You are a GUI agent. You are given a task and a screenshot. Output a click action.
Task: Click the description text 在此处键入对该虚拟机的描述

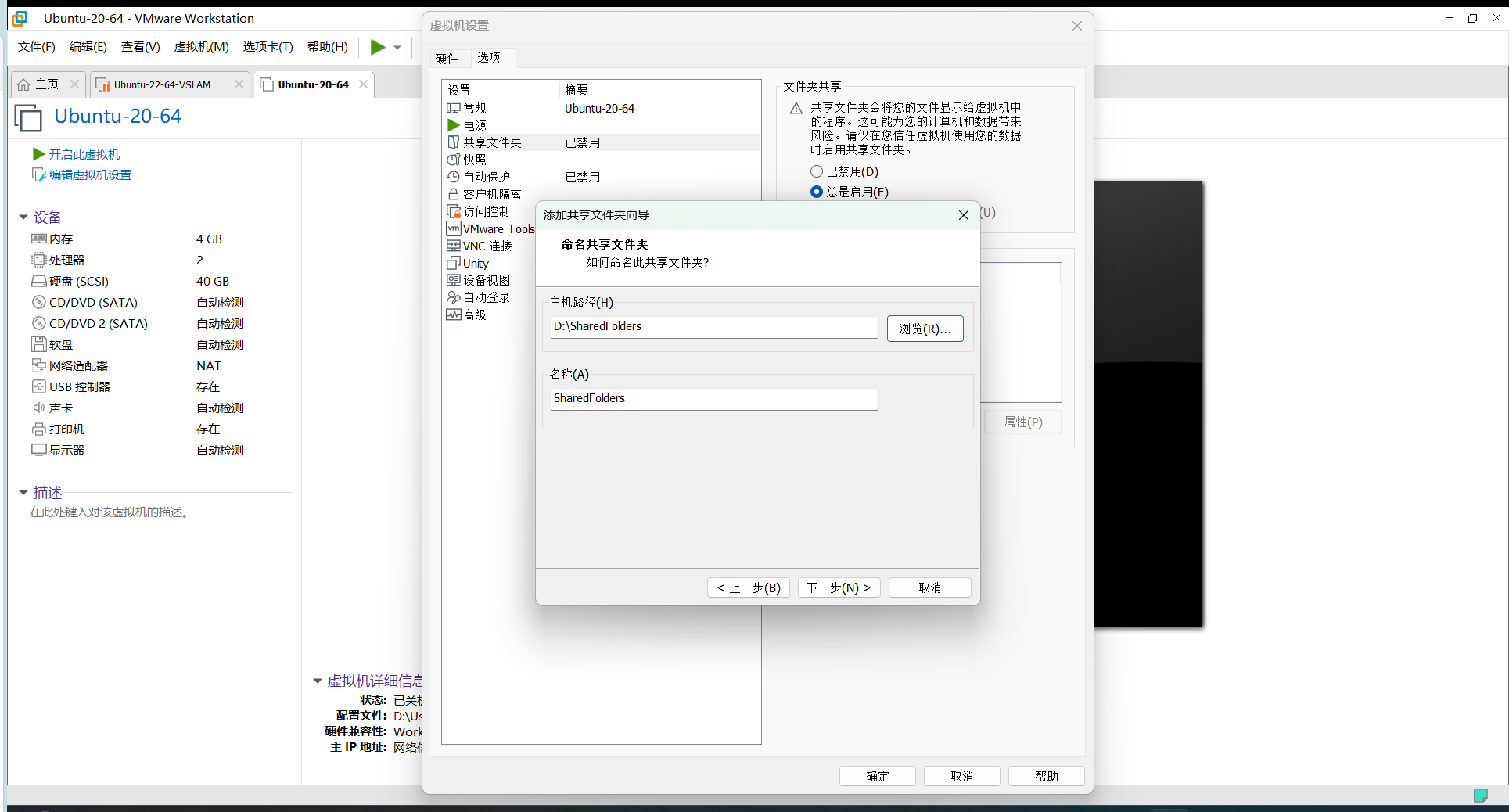click(110, 512)
